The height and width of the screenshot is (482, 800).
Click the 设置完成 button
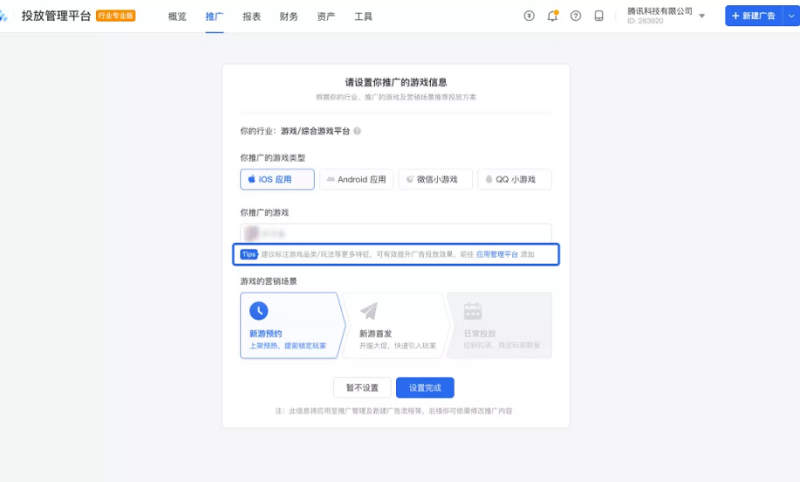(x=425, y=388)
